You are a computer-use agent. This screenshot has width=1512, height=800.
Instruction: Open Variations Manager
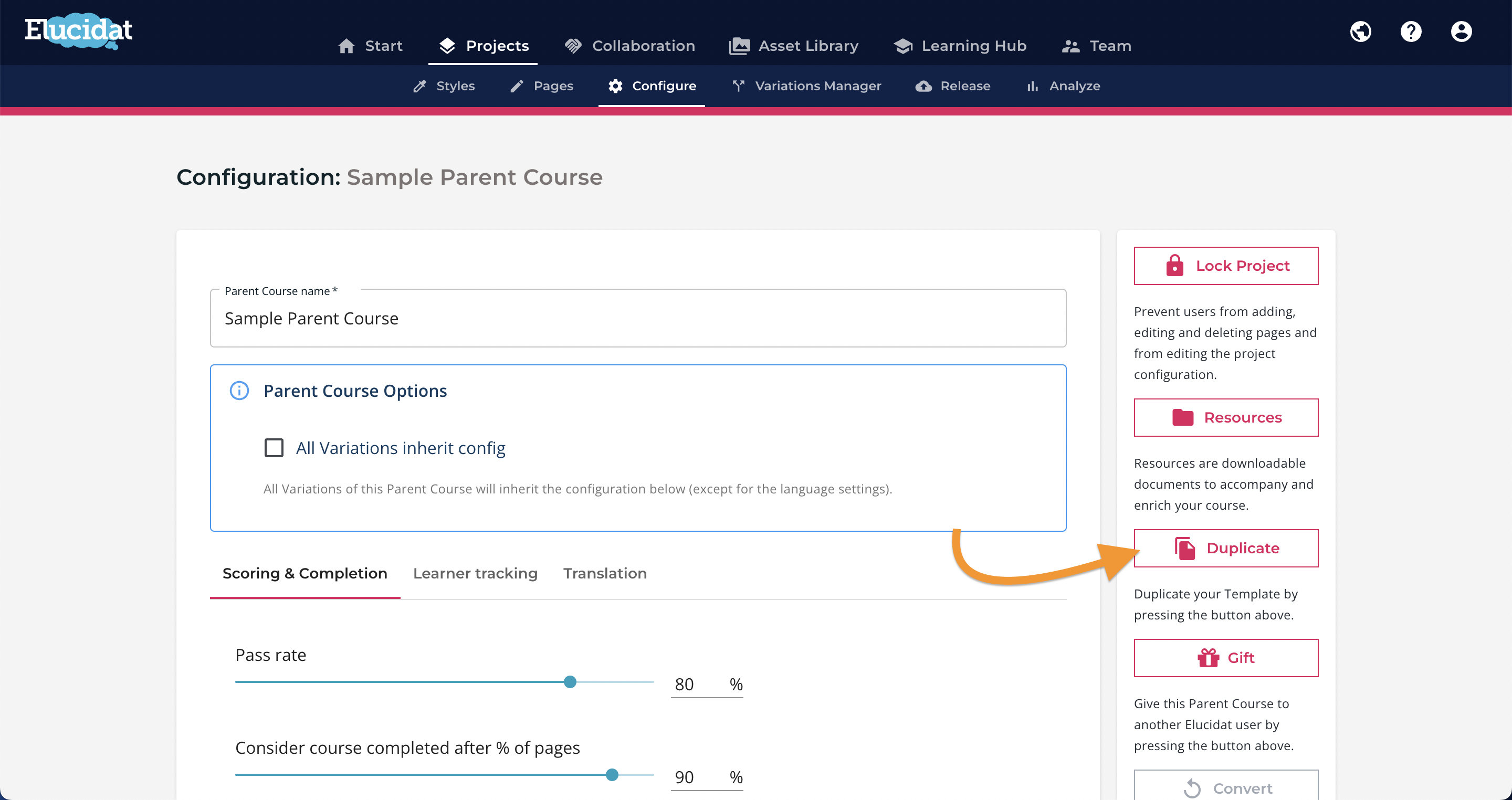coord(806,86)
